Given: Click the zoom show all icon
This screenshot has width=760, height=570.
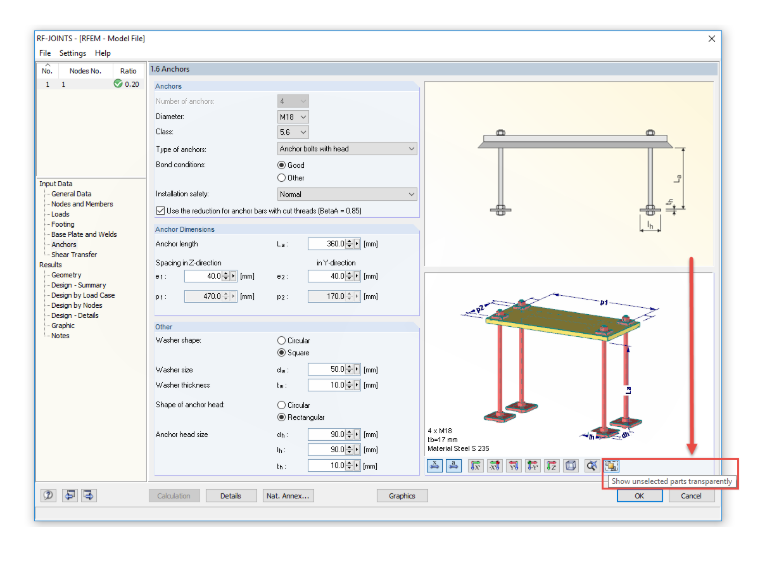Looking at the screenshot, I should point(591,466).
